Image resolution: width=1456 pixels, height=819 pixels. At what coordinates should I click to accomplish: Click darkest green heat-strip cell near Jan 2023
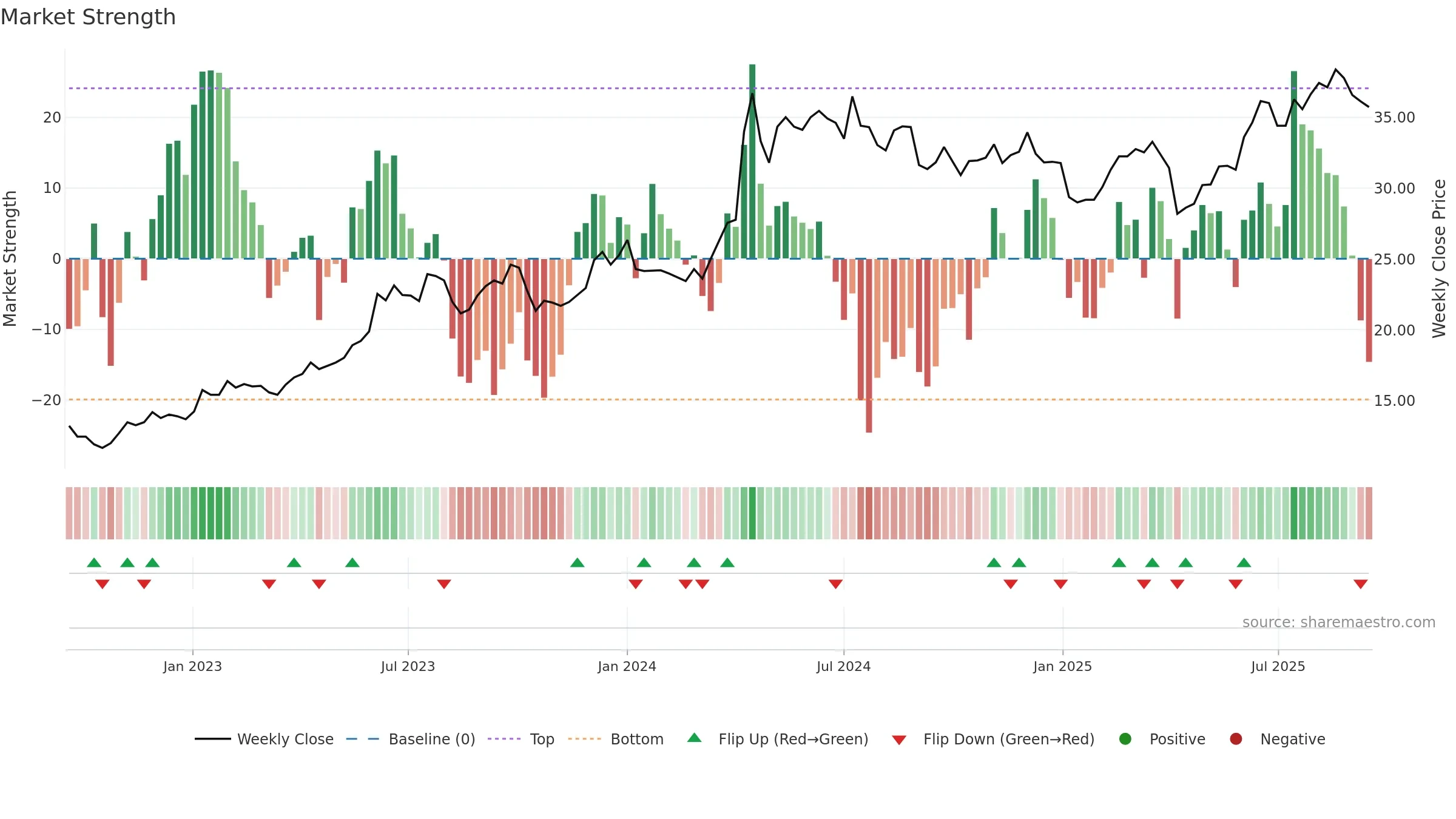coord(211,513)
